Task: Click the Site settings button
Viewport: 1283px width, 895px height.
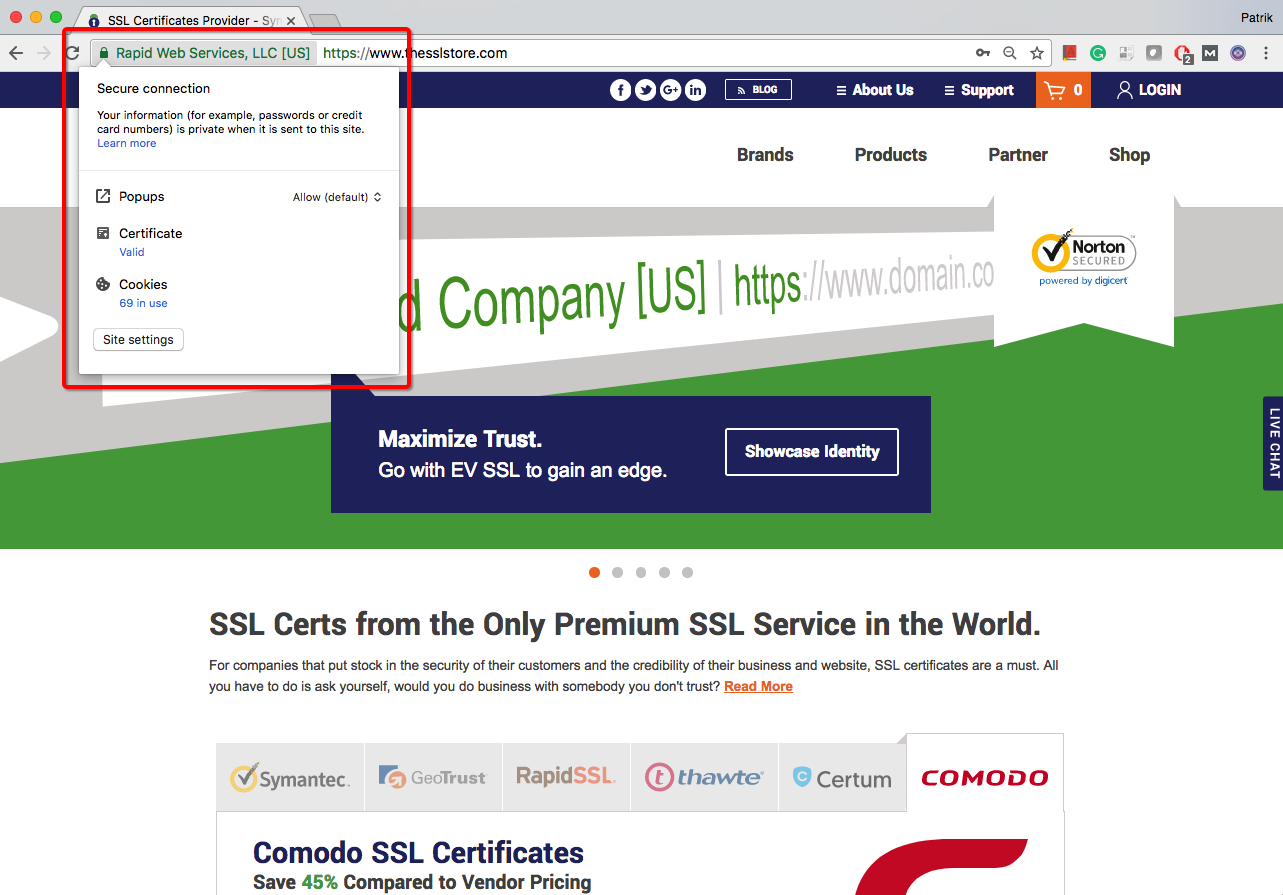Action: point(138,340)
